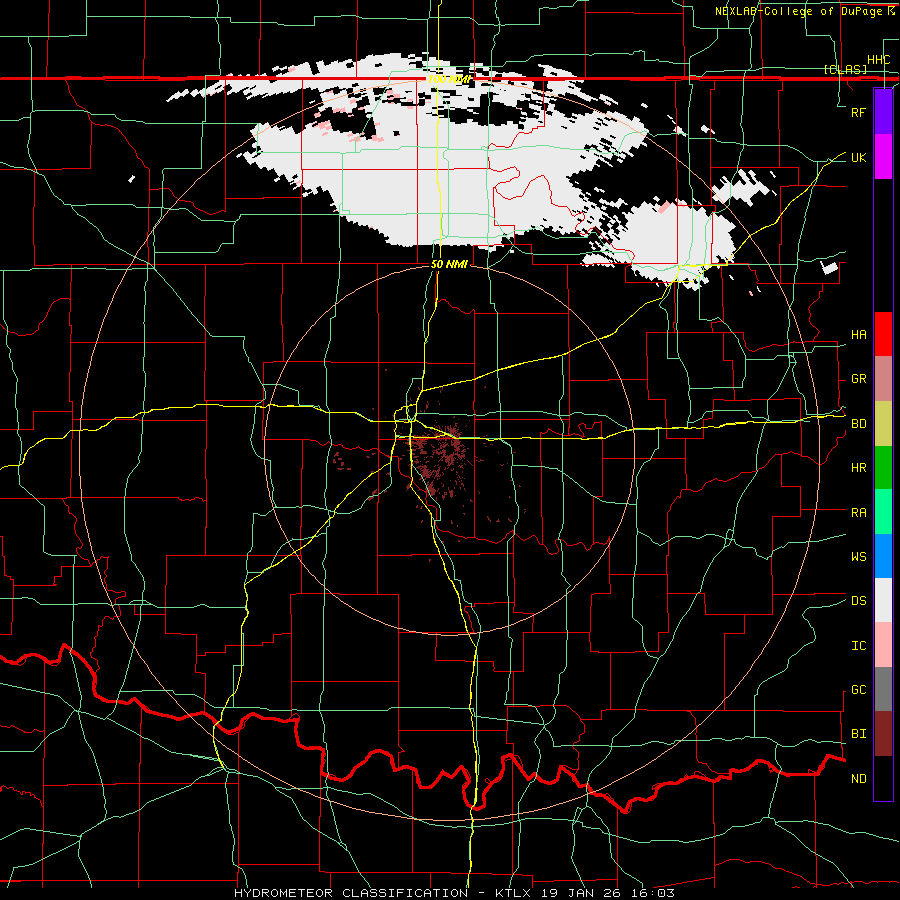The height and width of the screenshot is (900, 900).
Task: Click the HHC product code text
Action: 878,60
